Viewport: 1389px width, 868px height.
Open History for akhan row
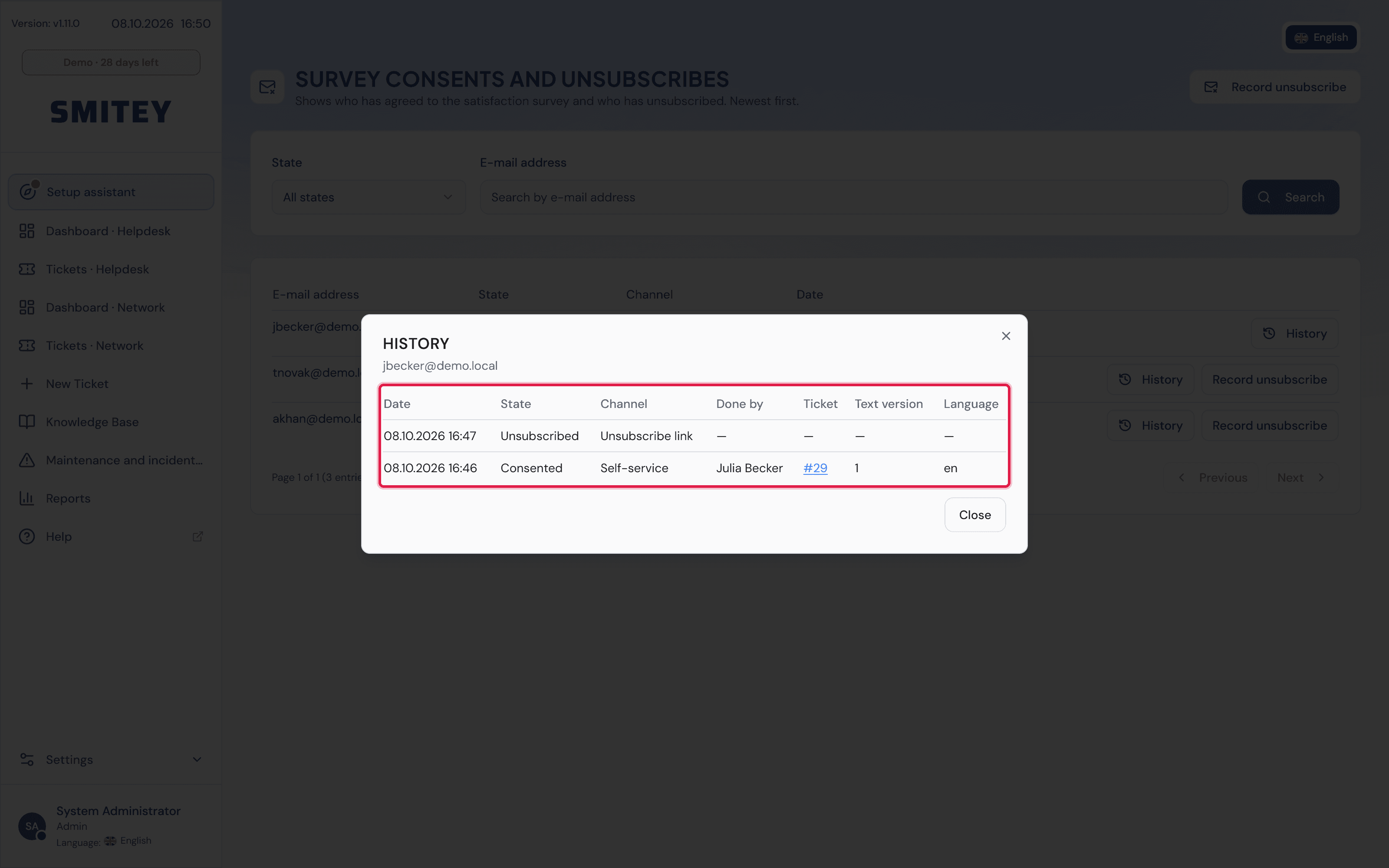(x=1150, y=425)
